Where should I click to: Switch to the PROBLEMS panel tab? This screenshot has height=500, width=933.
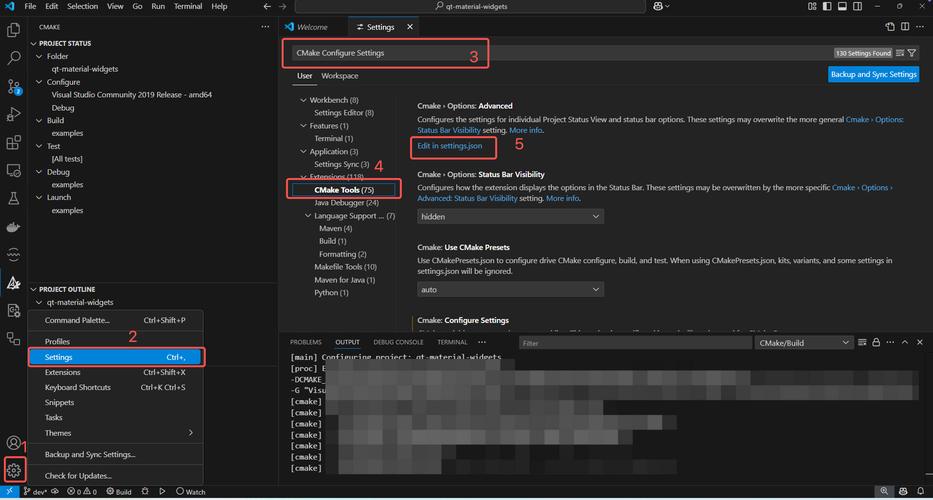[x=306, y=342]
